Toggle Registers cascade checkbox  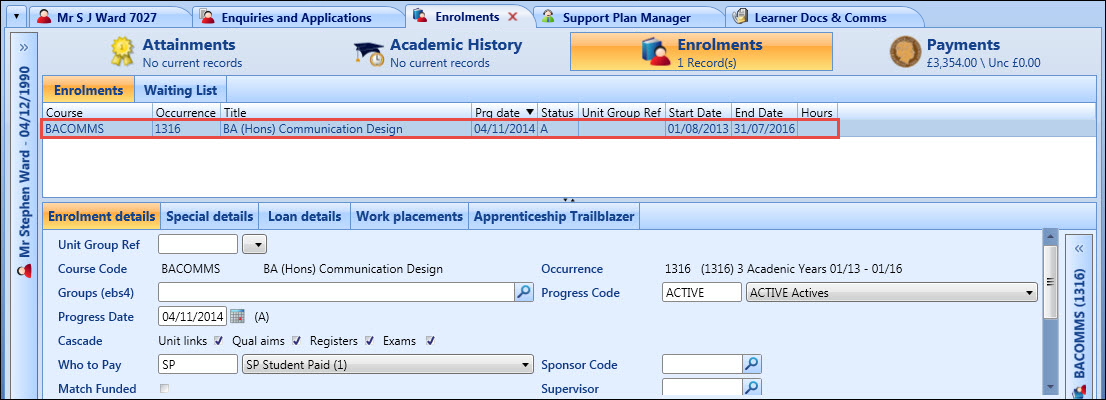(x=369, y=341)
